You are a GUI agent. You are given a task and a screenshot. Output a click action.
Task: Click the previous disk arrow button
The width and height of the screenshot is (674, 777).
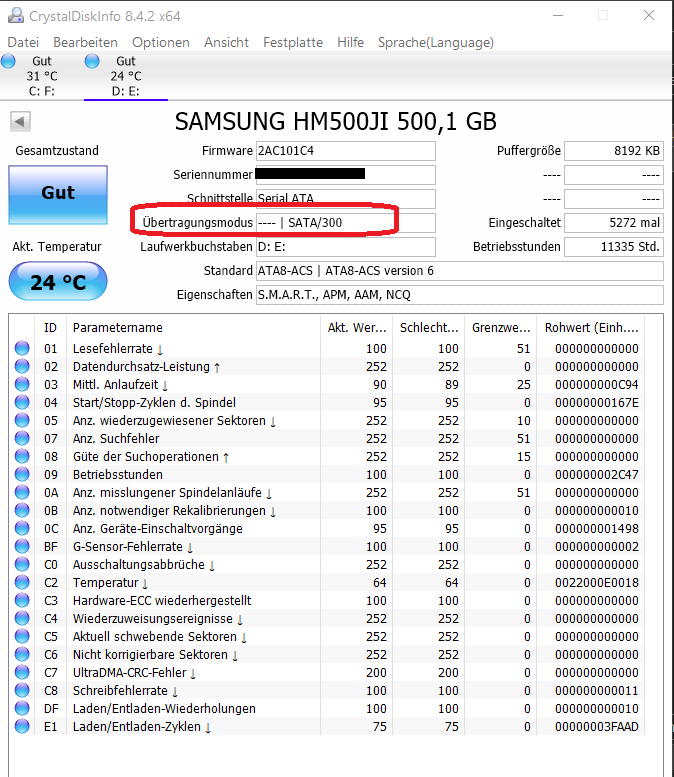tap(20, 121)
